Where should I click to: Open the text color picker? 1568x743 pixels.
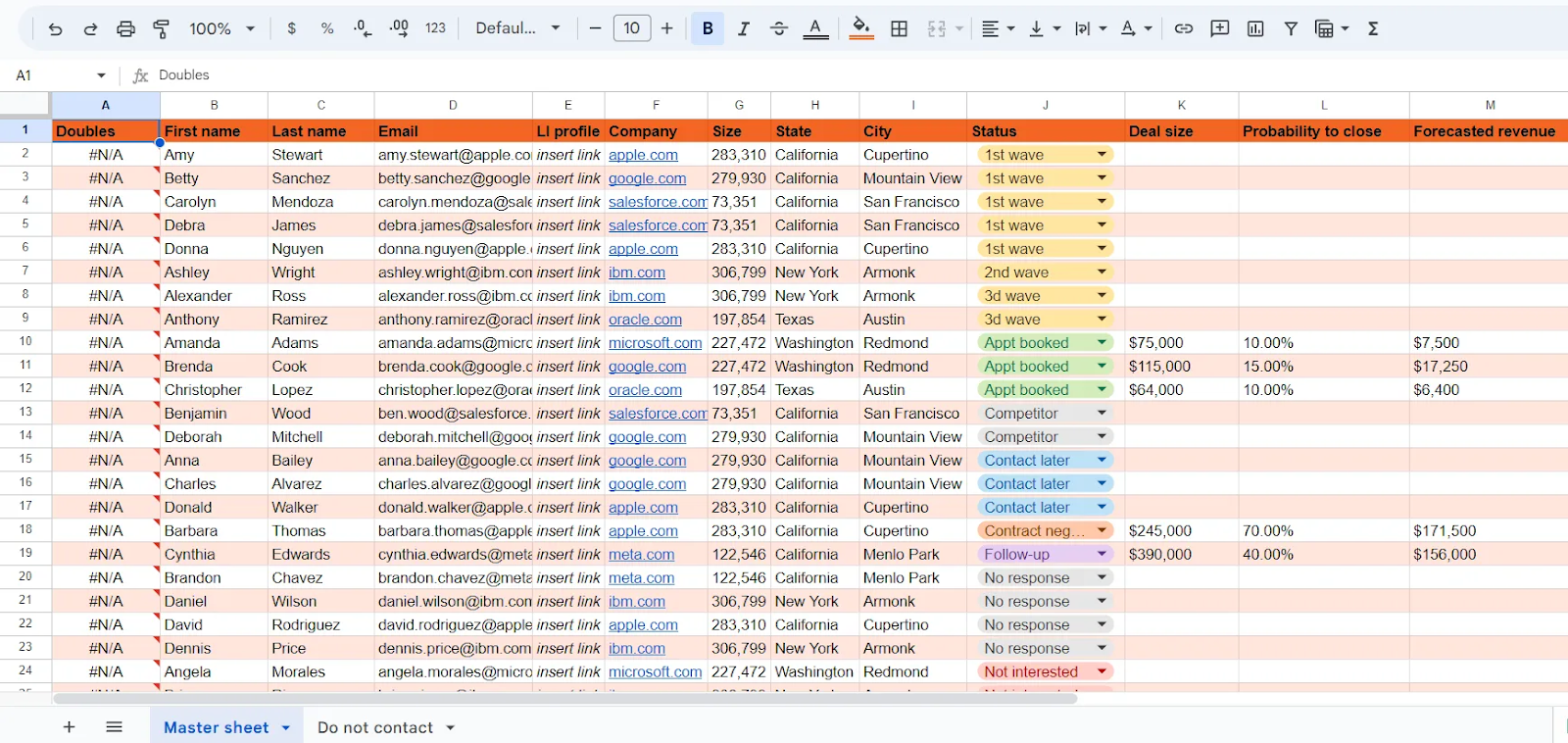(815, 28)
